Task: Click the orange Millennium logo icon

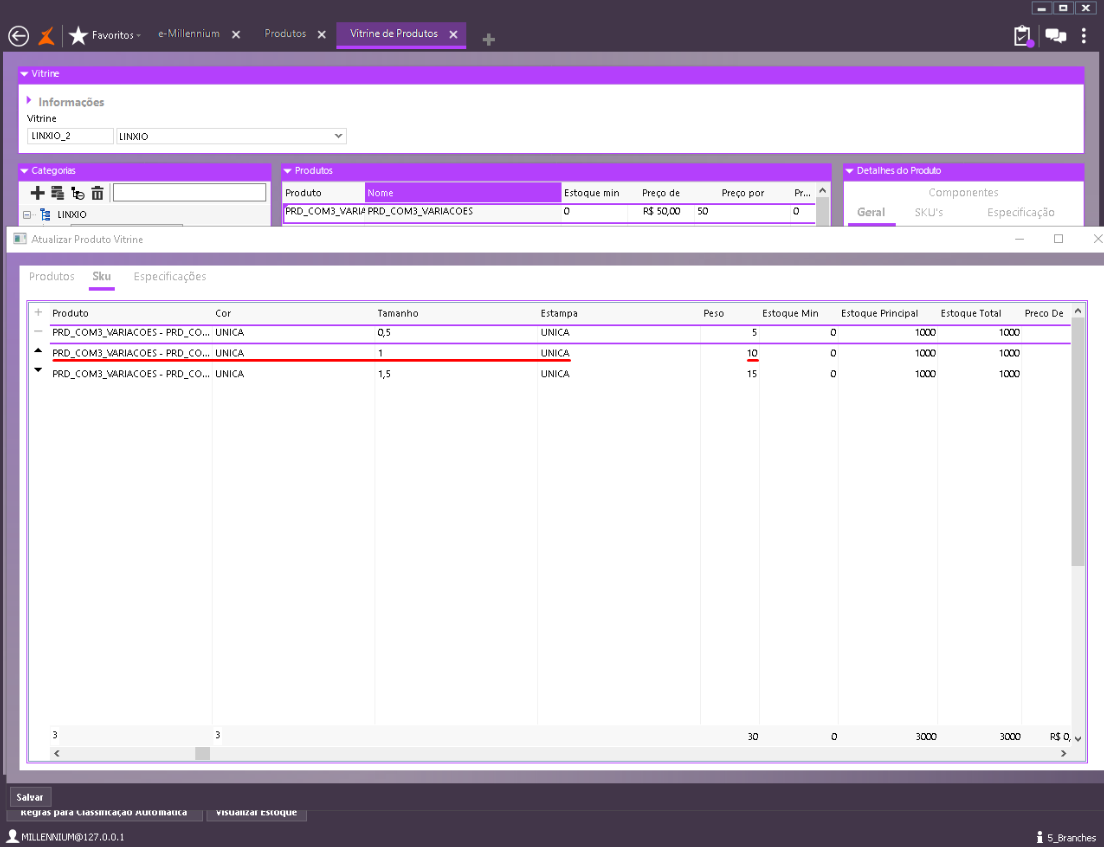Action: (46, 35)
